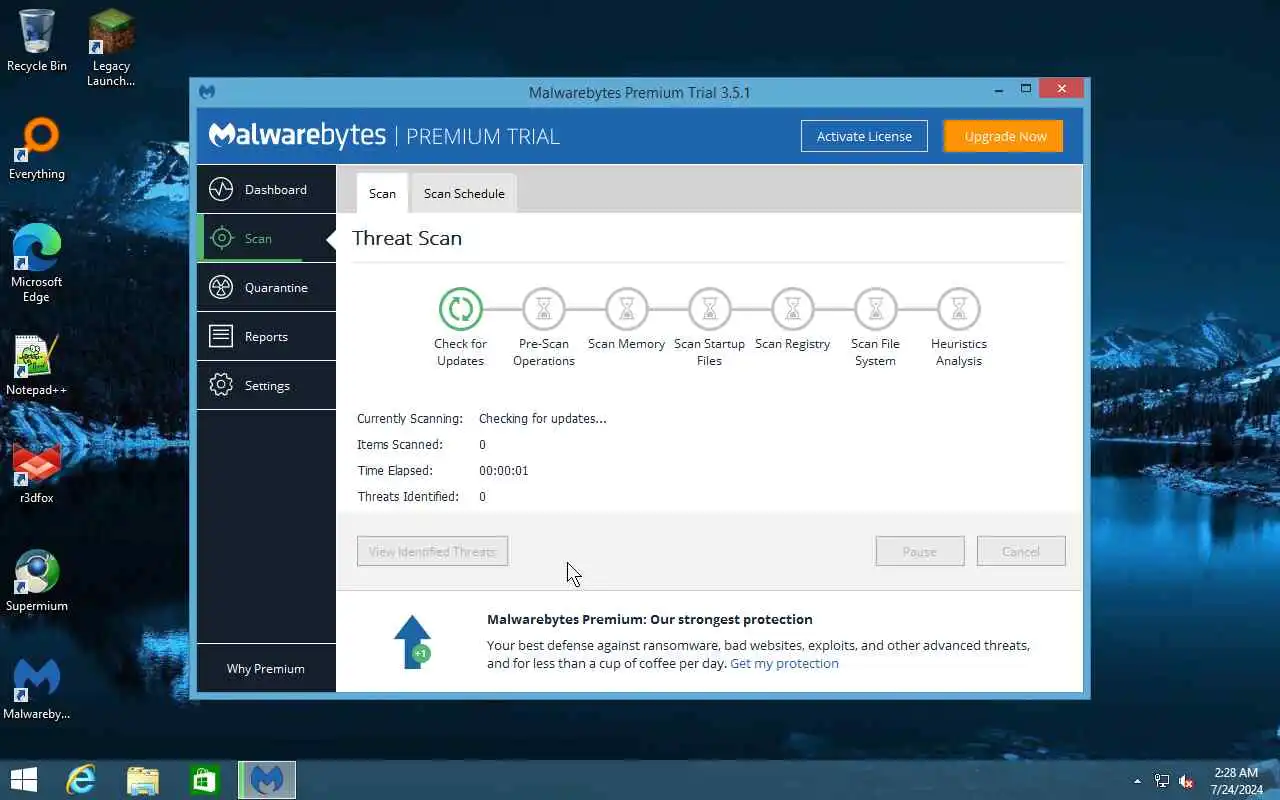Open the Dashboard section in sidebar
Viewport: 1280px width, 800px height.
point(266,189)
